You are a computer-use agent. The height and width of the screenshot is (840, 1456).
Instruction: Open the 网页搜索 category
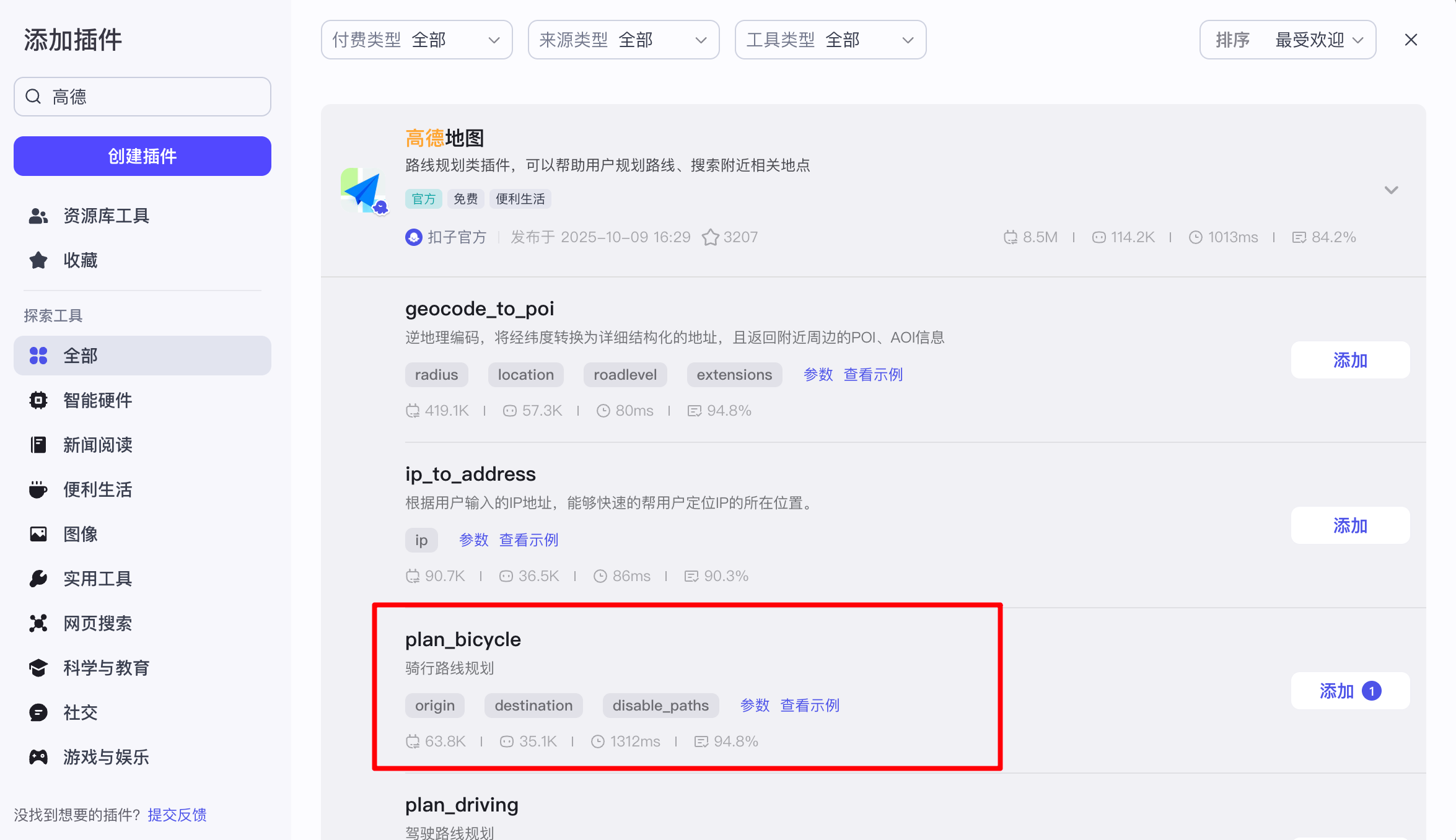pyautogui.click(x=97, y=623)
